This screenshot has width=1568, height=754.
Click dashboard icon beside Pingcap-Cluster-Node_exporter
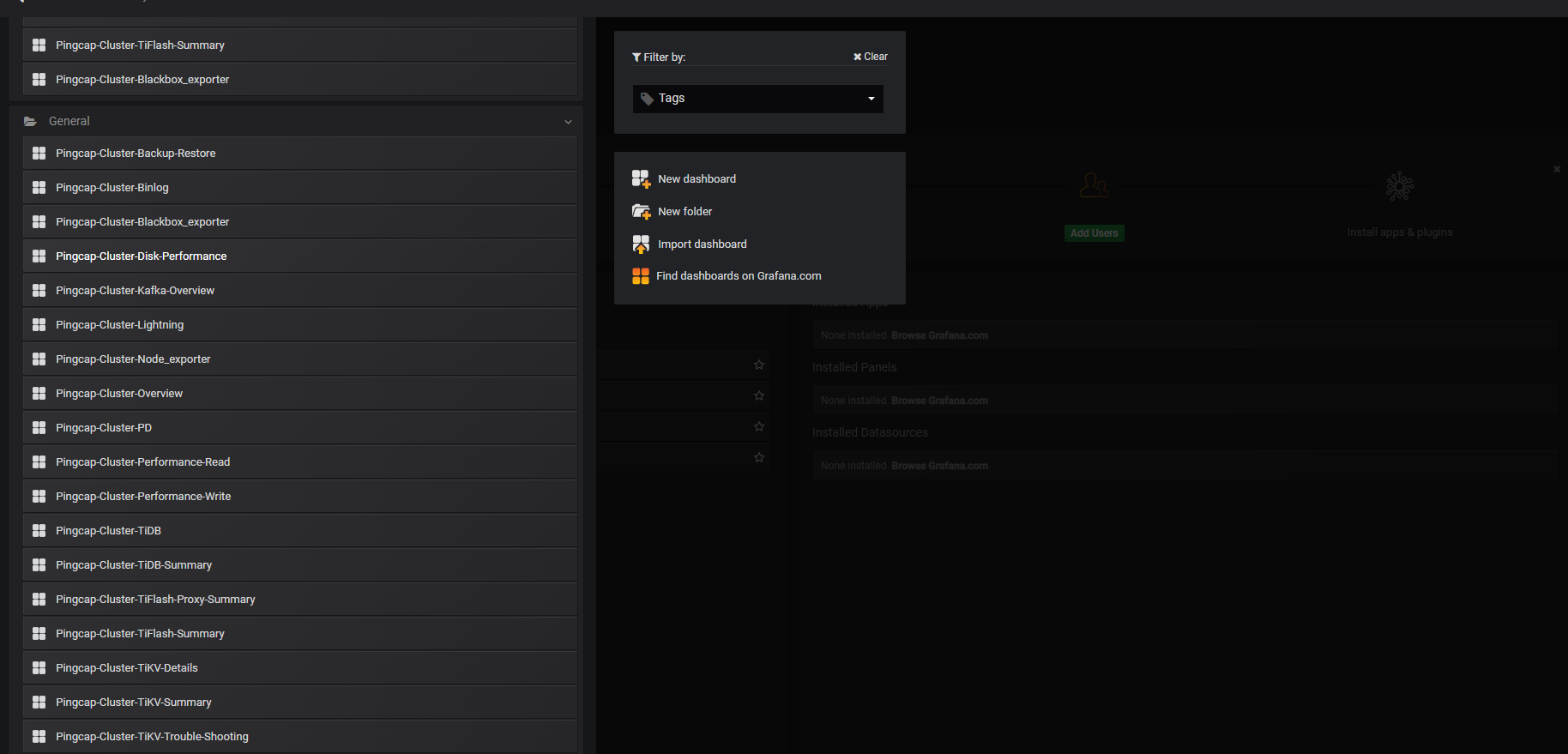[39, 359]
